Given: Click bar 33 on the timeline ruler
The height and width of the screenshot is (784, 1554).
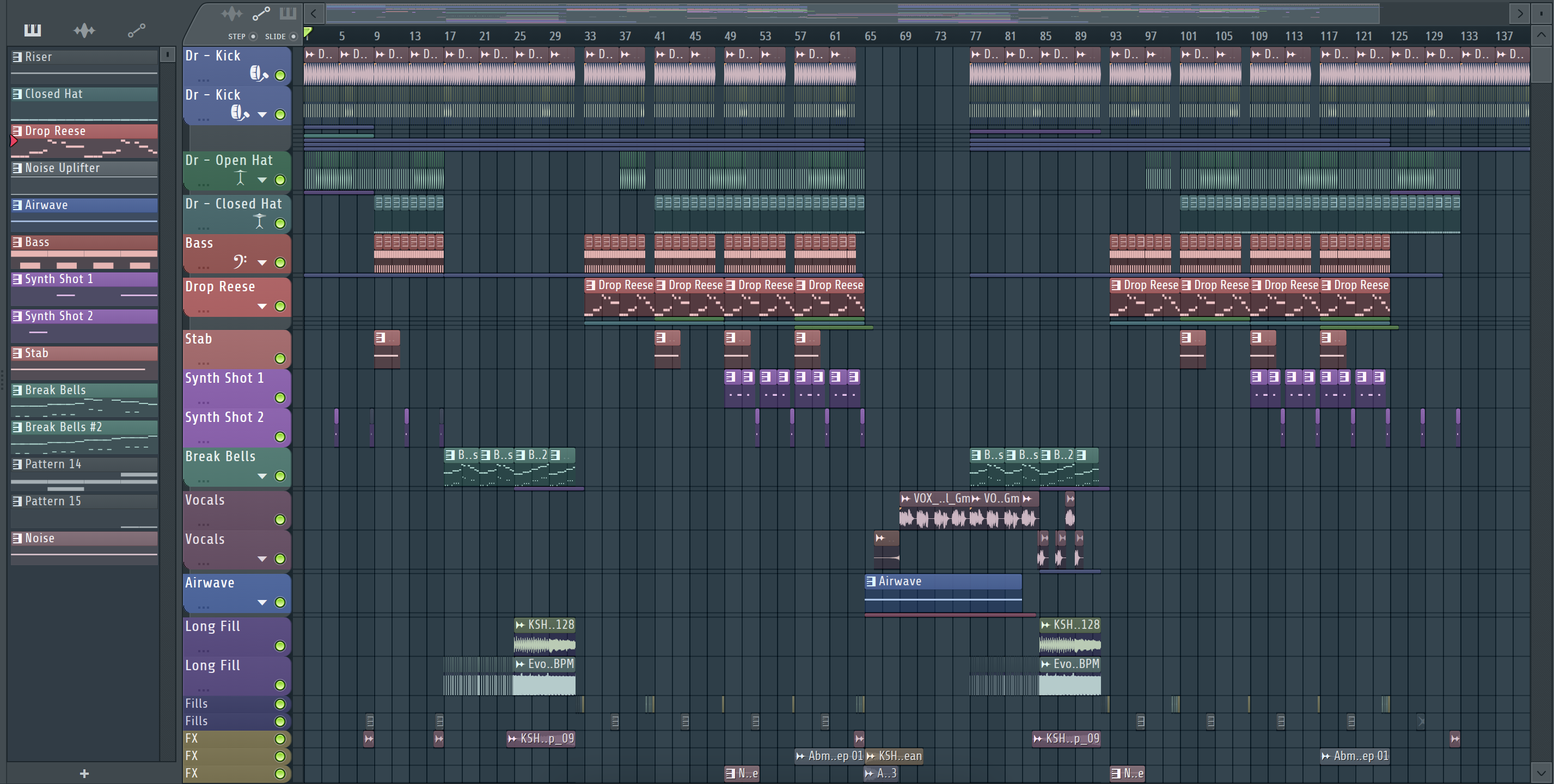Looking at the screenshot, I should 590,36.
